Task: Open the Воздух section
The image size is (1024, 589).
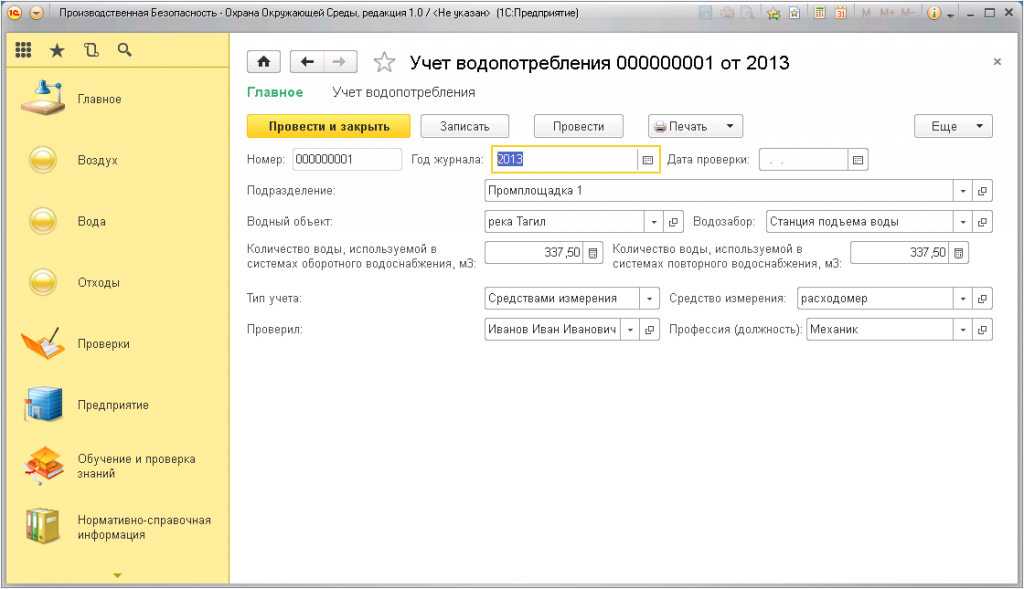Action: (x=97, y=160)
